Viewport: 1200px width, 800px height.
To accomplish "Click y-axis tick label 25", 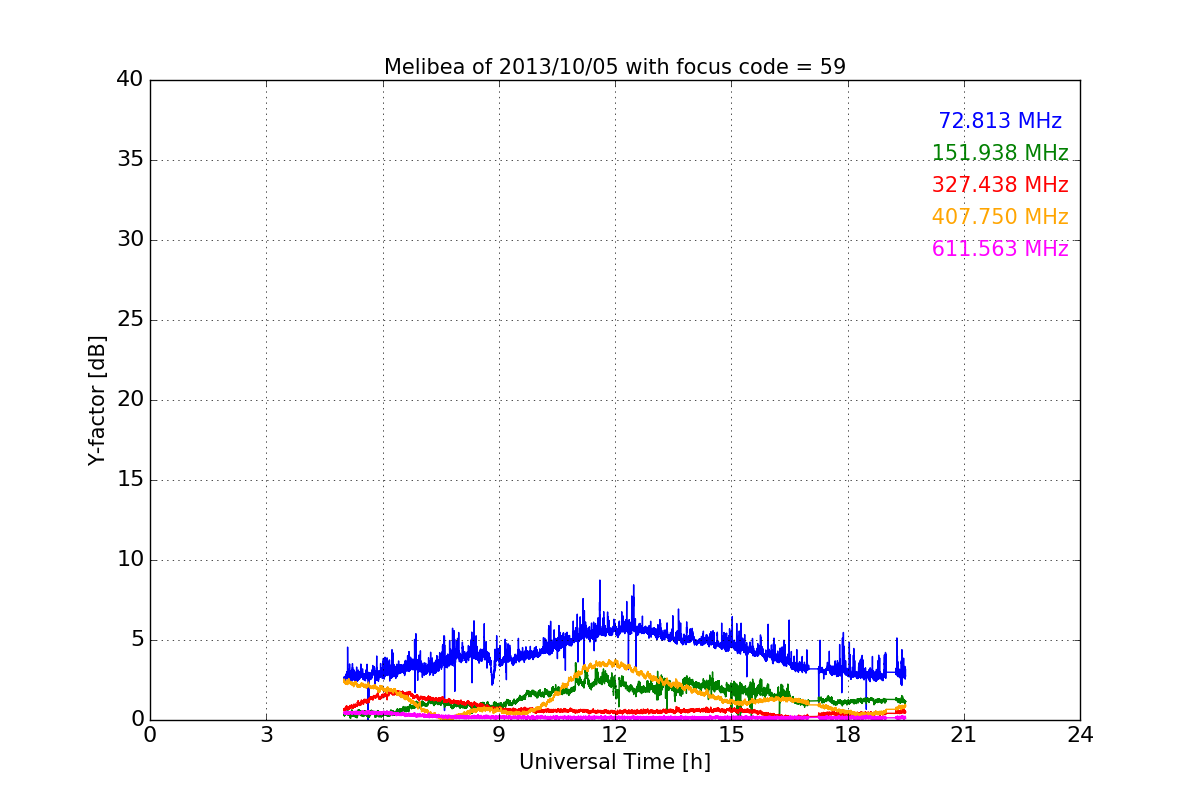I will click(x=130, y=320).
